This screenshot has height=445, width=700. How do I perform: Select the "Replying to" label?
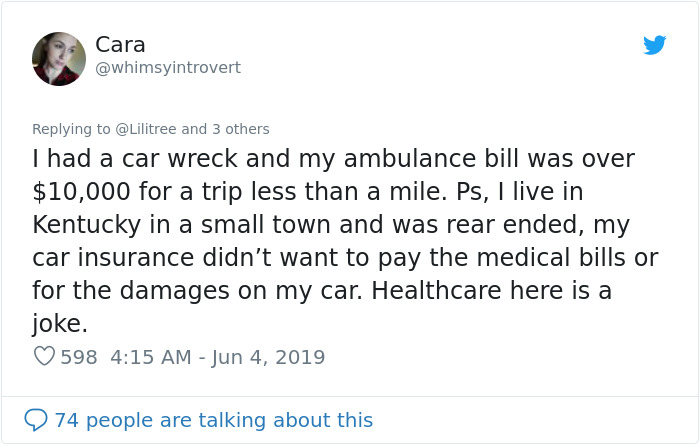71,129
